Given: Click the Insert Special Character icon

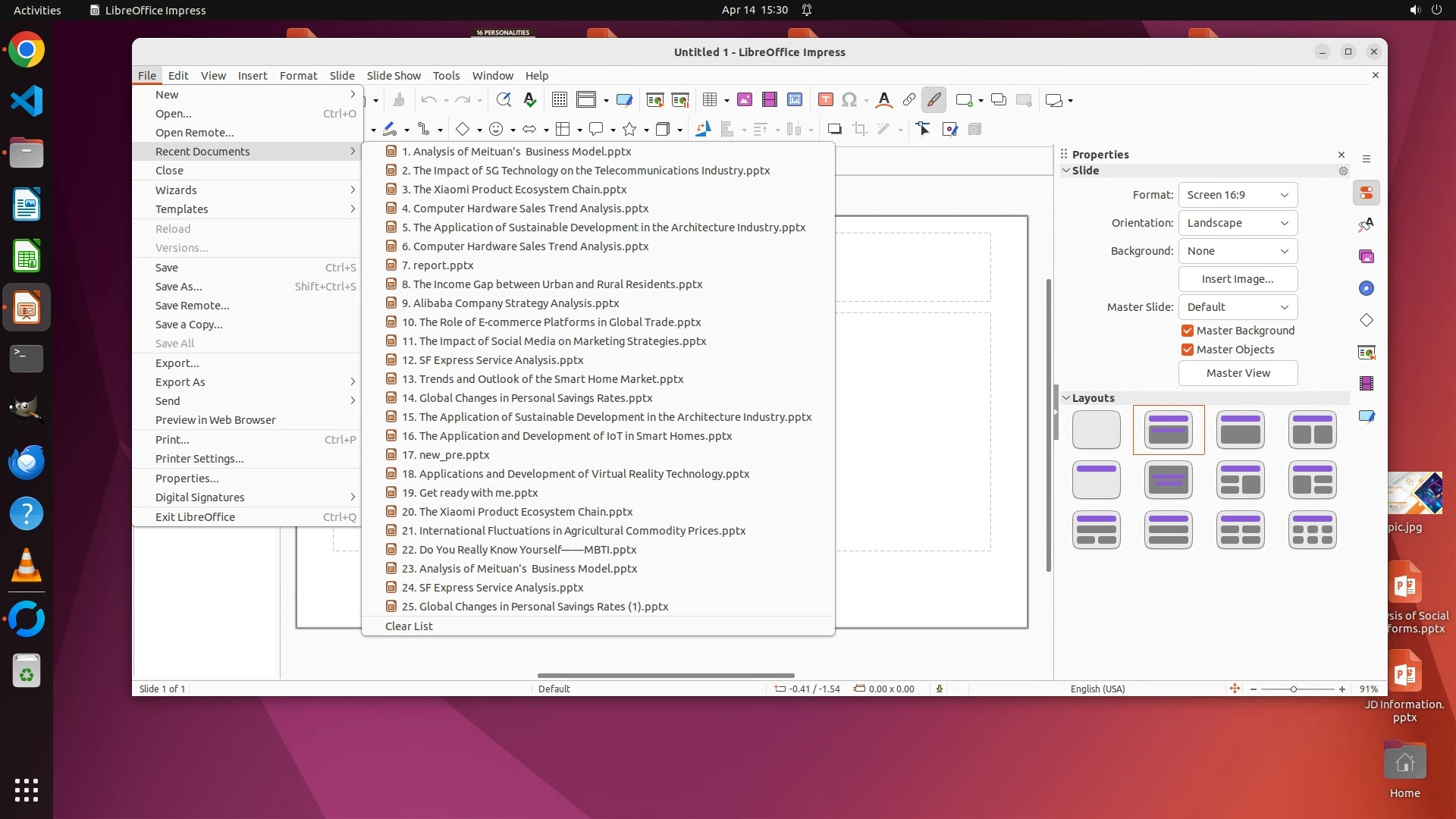Looking at the screenshot, I should click(x=849, y=100).
